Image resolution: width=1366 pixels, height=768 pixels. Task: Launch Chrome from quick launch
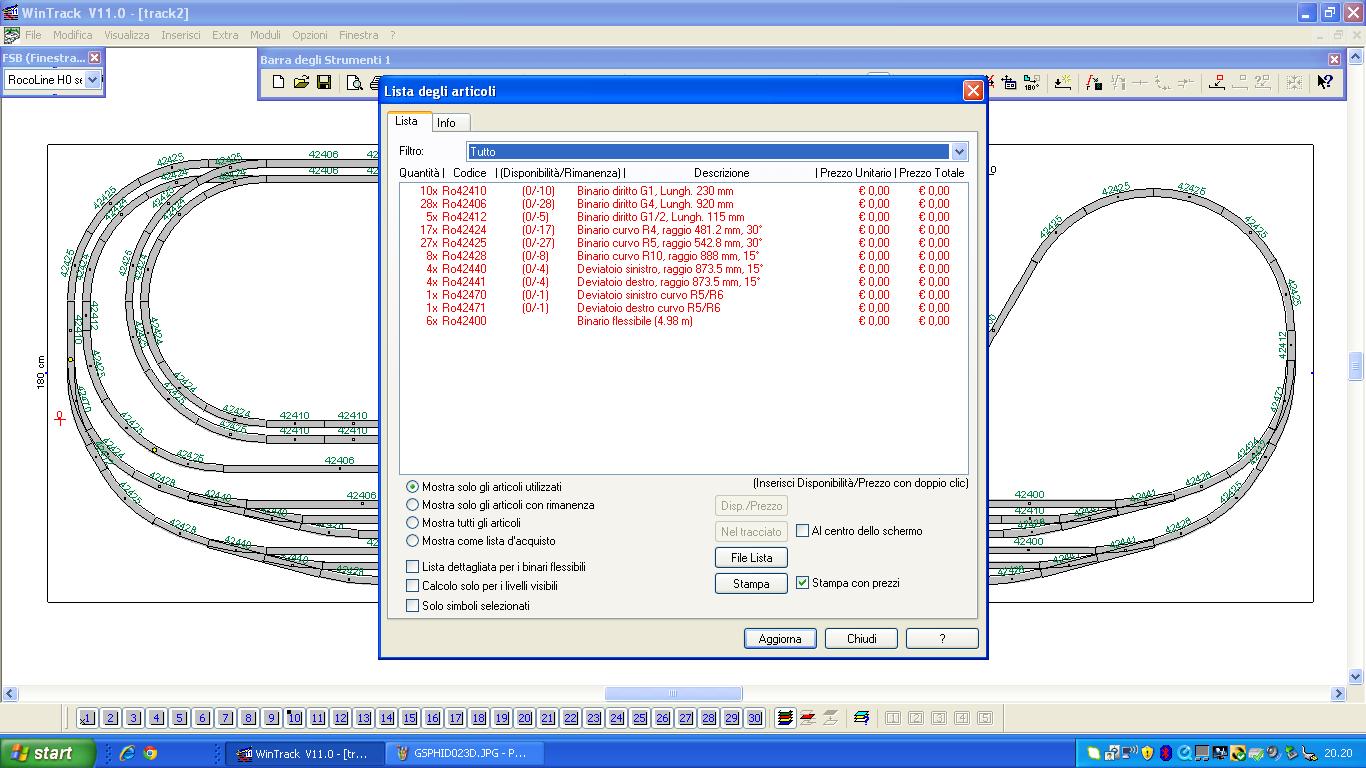[x=150, y=753]
